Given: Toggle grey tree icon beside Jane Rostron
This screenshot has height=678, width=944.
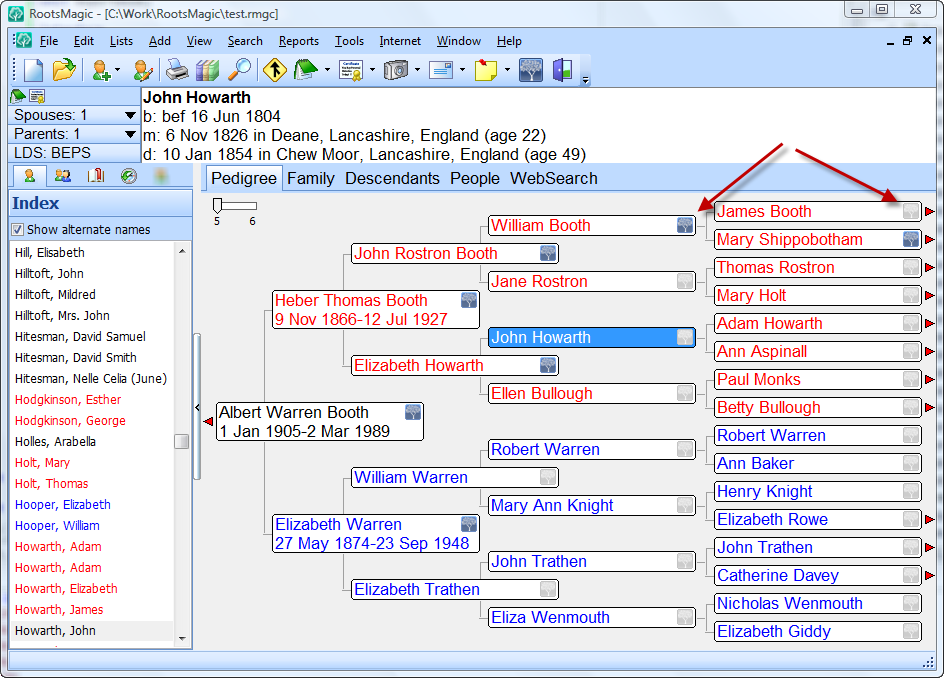Looking at the screenshot, I should (685, 282).
